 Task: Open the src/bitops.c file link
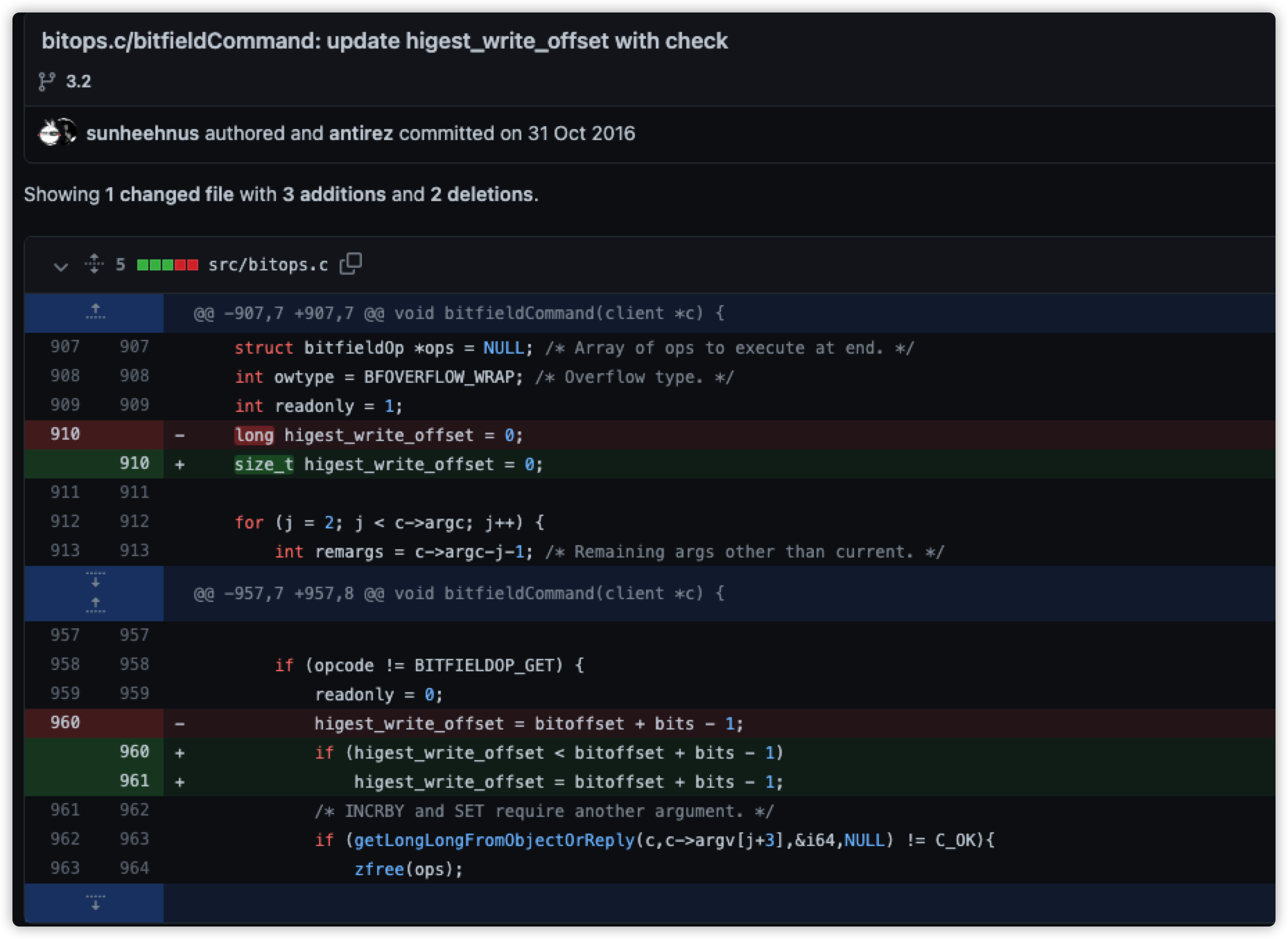tap(268, 265)
